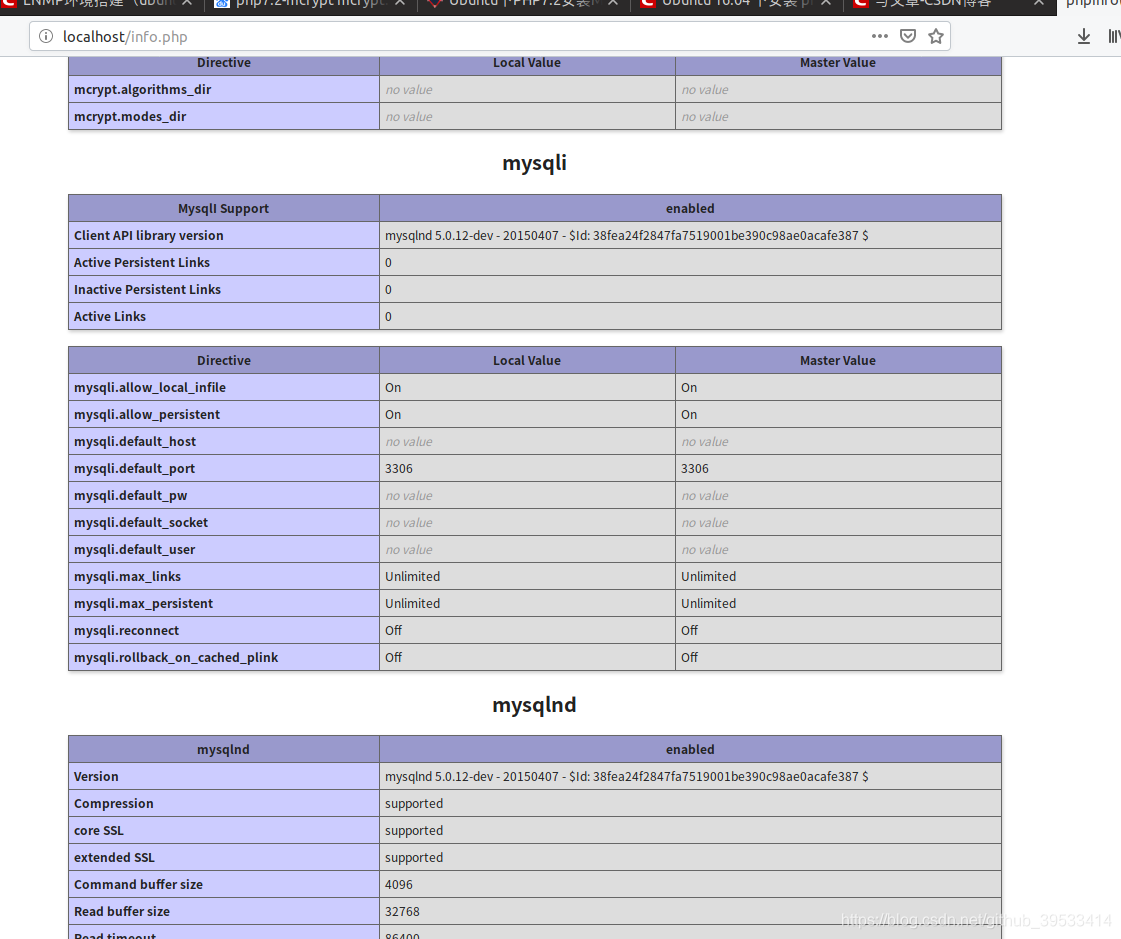This screenshot has height=939, width=1121.
Task: Click master value 3306 for mysqli.default_port
Action: pos(695,468)
